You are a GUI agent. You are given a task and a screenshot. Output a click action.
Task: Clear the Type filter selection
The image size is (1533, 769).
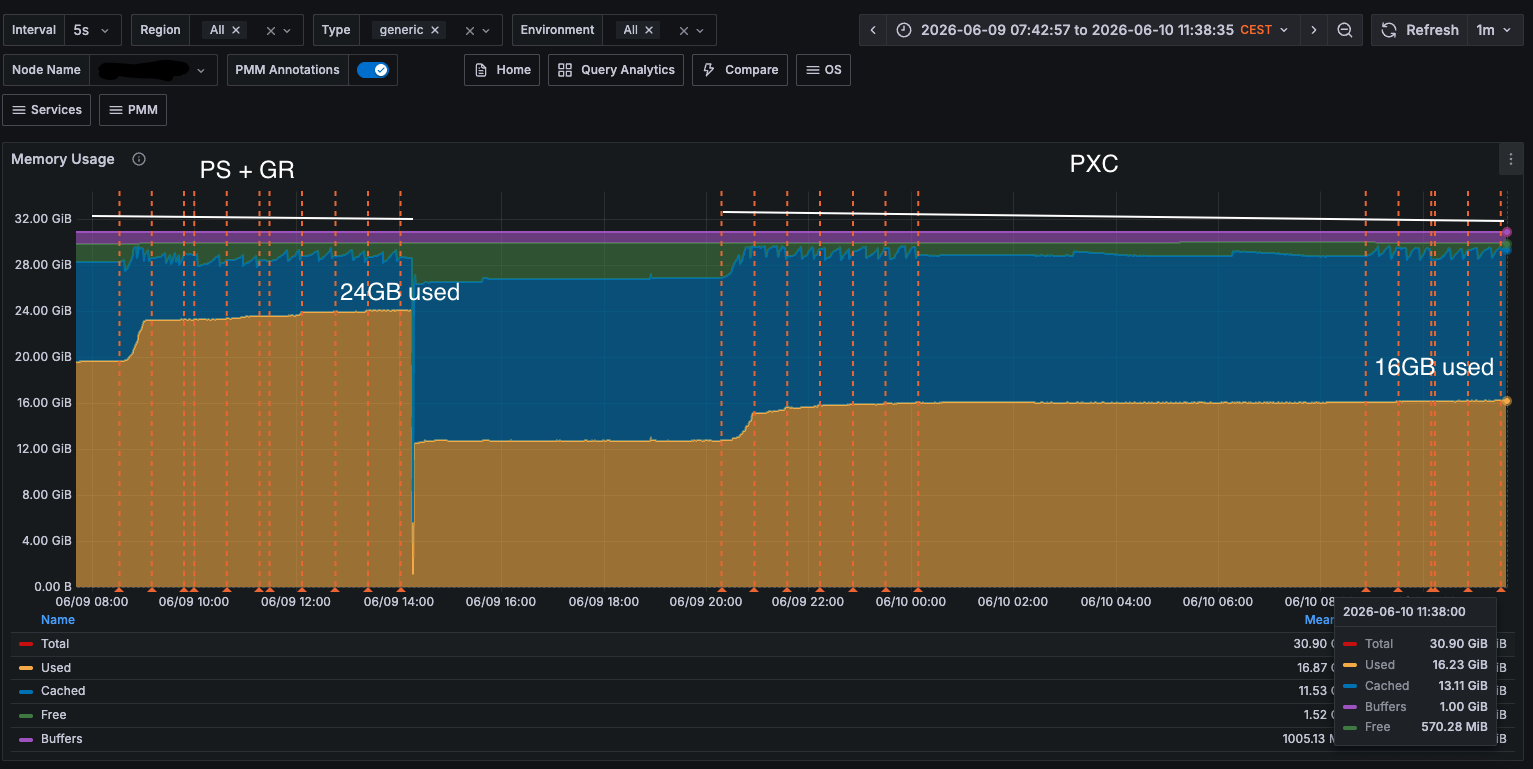coord(470,31)
